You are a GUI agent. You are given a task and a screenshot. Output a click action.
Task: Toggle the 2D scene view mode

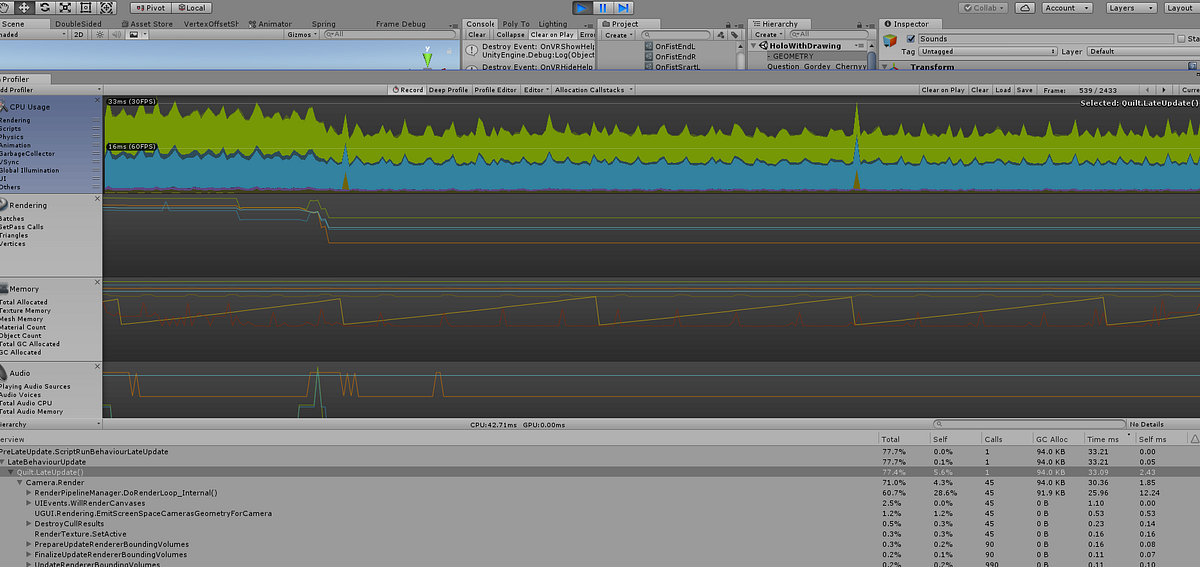(79, 34)
